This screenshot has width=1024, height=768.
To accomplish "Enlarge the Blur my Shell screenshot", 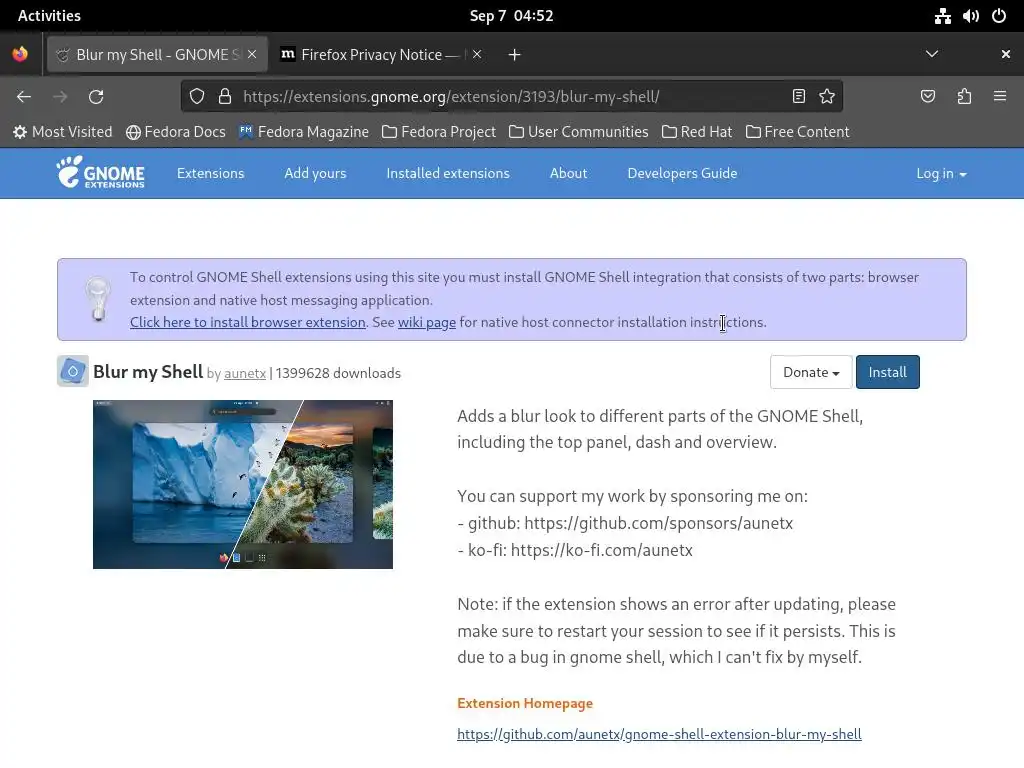I will click(243, 485).
